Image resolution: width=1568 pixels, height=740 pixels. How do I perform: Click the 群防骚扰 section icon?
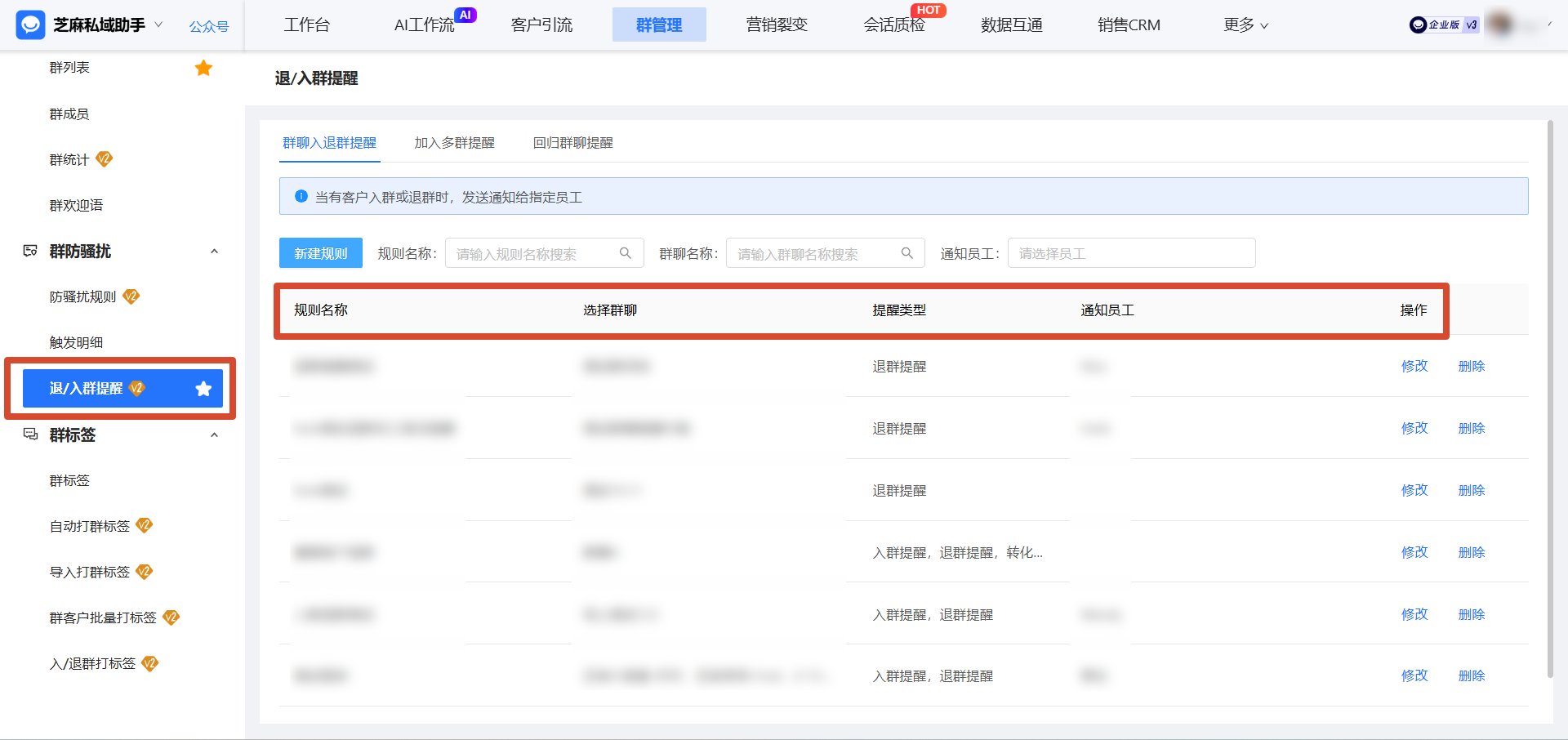point(30,251)
